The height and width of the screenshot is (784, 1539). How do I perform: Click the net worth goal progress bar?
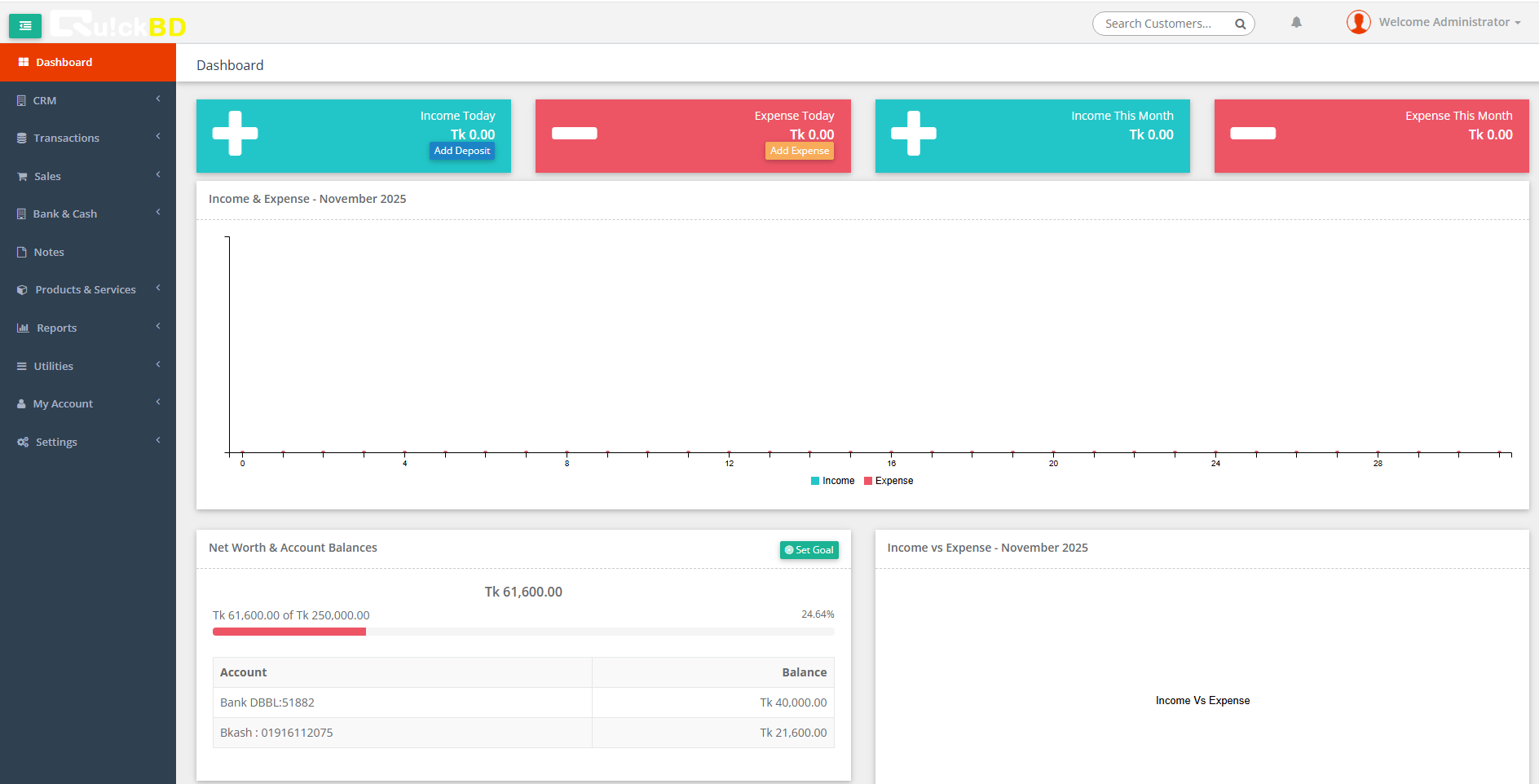click(x=523, y=632)
